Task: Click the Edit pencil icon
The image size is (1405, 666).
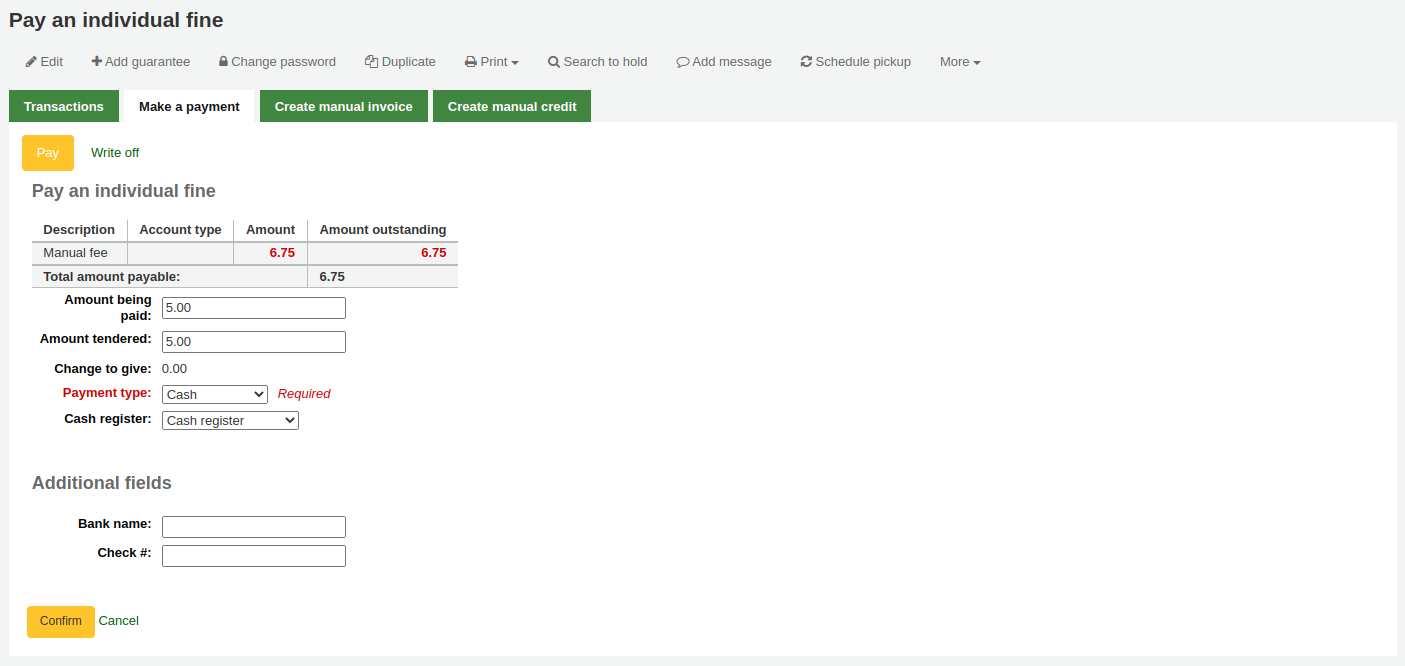Action: (x=31, y=62)
